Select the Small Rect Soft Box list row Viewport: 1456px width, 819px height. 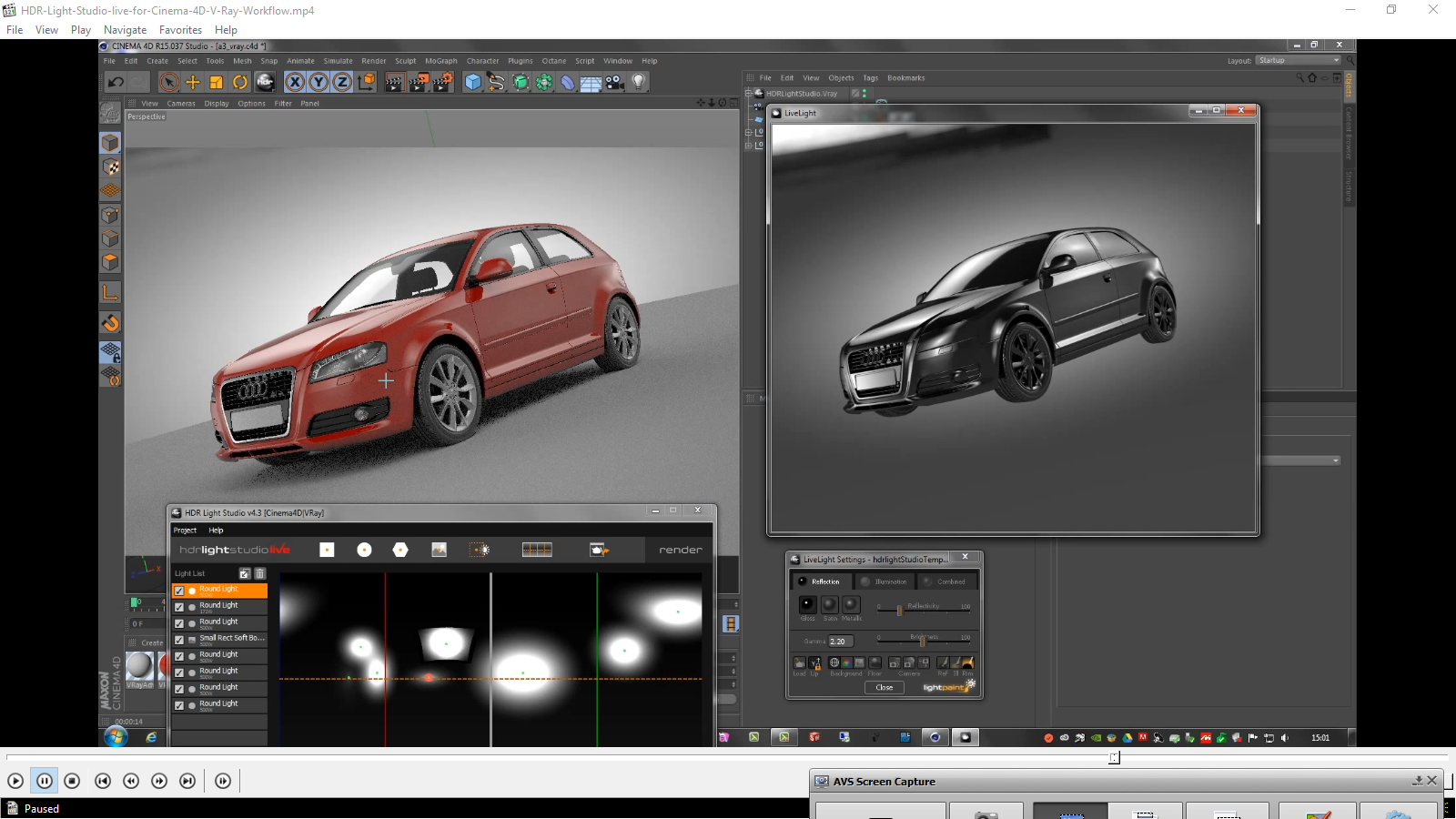tap(220, 640)
